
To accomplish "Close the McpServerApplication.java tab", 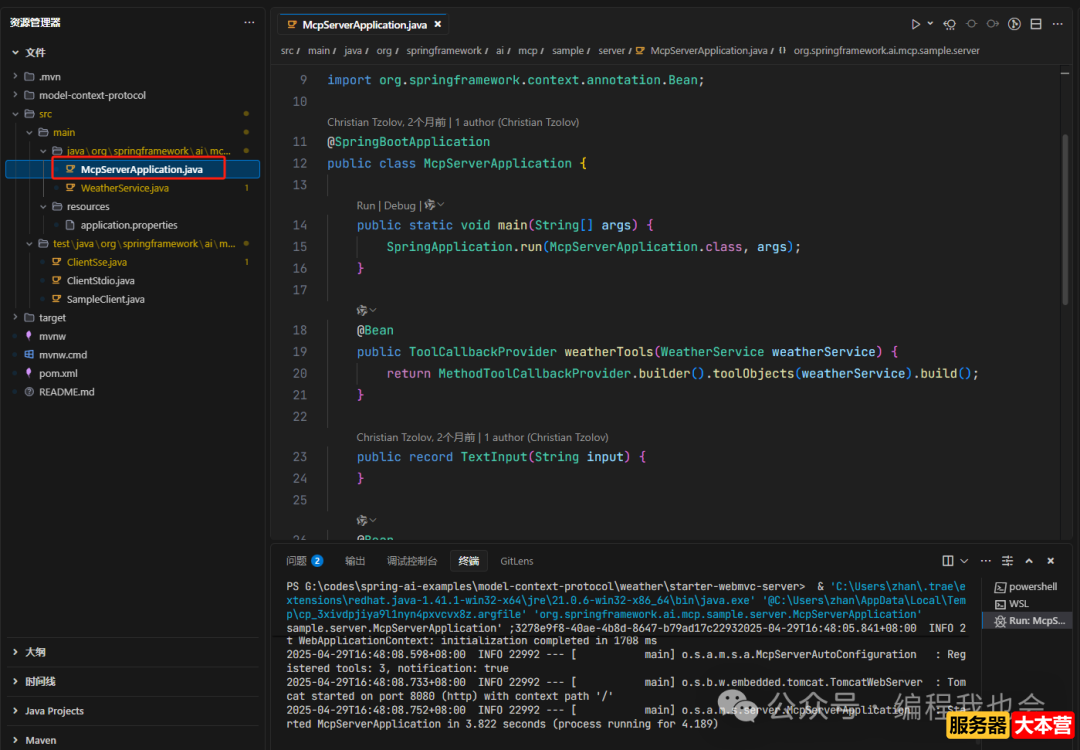I will [437, 24].
